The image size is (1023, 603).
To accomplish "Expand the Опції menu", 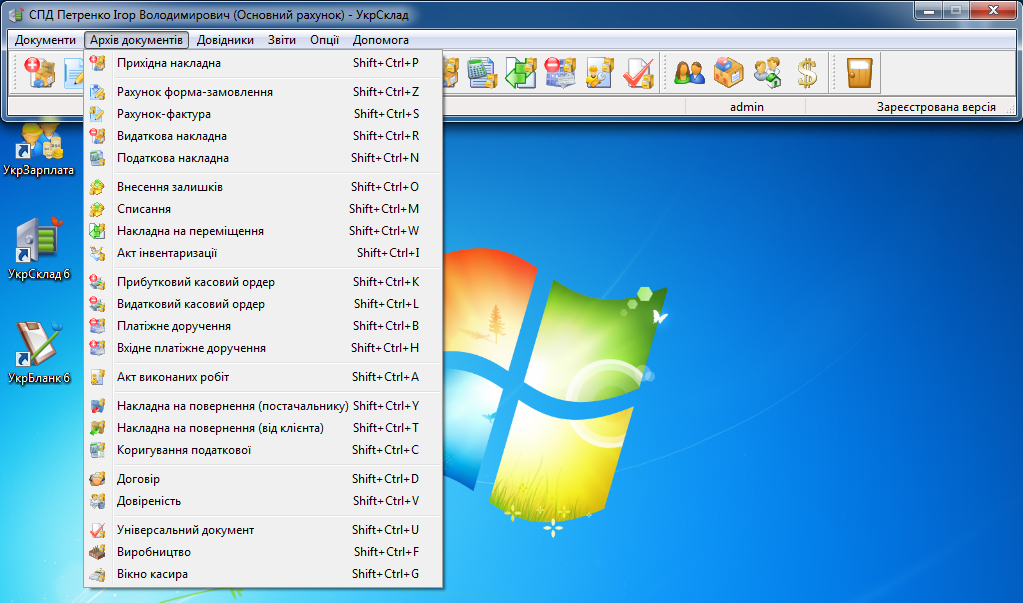I will coord(324,40).
